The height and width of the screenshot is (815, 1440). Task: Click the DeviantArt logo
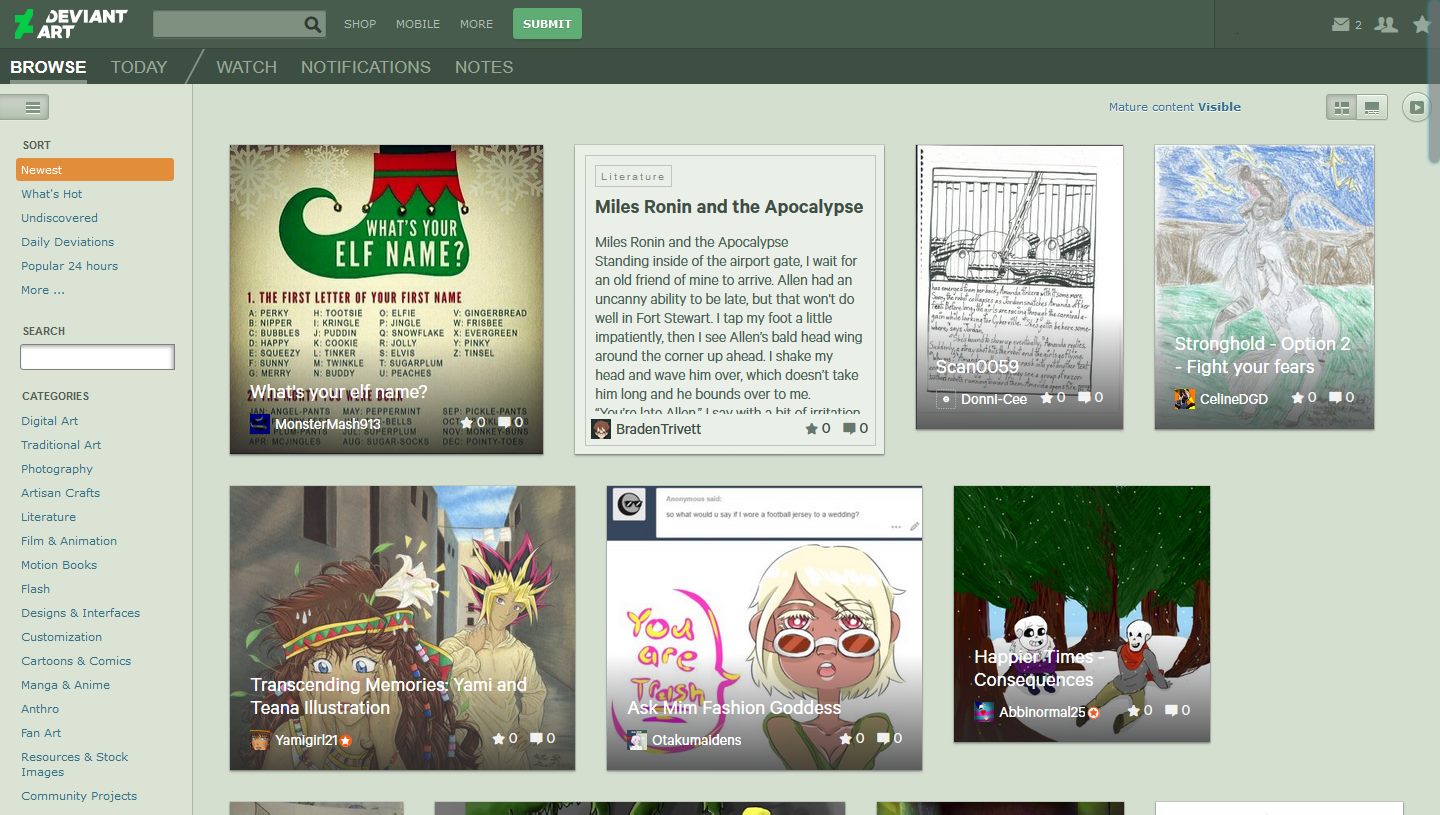point(70,24)
